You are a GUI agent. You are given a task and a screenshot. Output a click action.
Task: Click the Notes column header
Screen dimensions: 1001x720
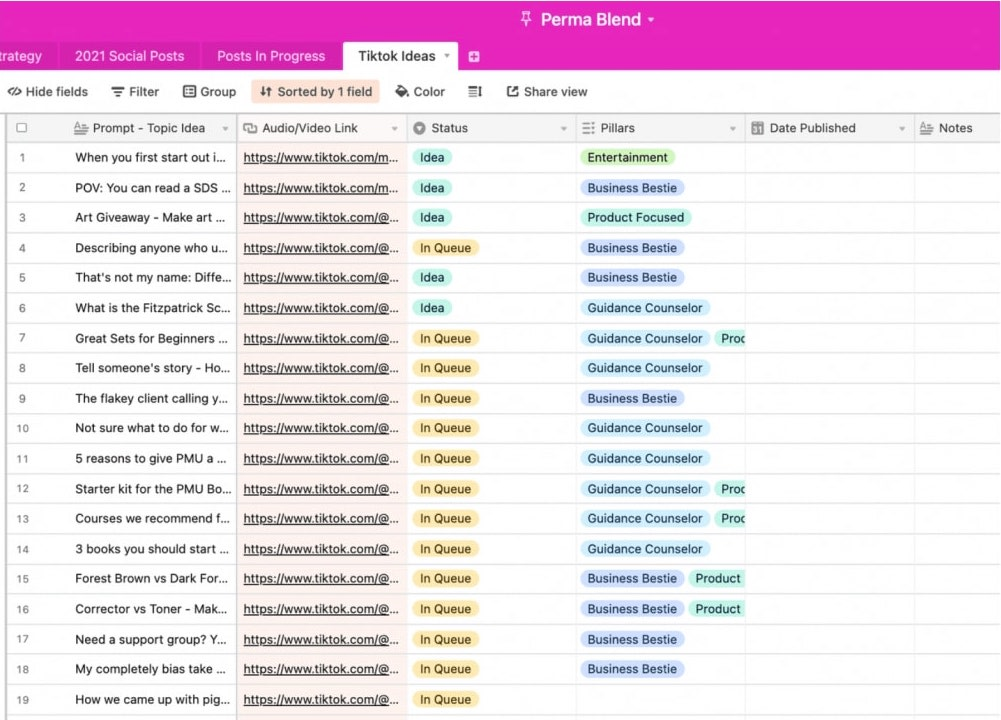(956, 128)
